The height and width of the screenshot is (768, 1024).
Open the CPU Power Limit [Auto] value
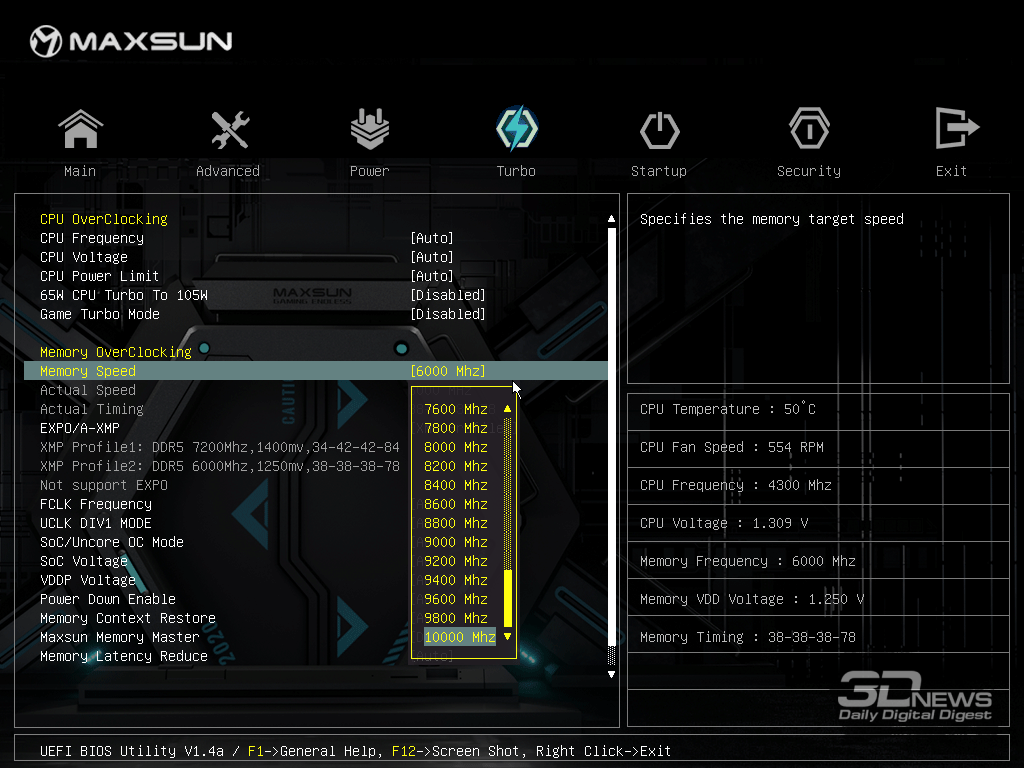pos(432,276)
